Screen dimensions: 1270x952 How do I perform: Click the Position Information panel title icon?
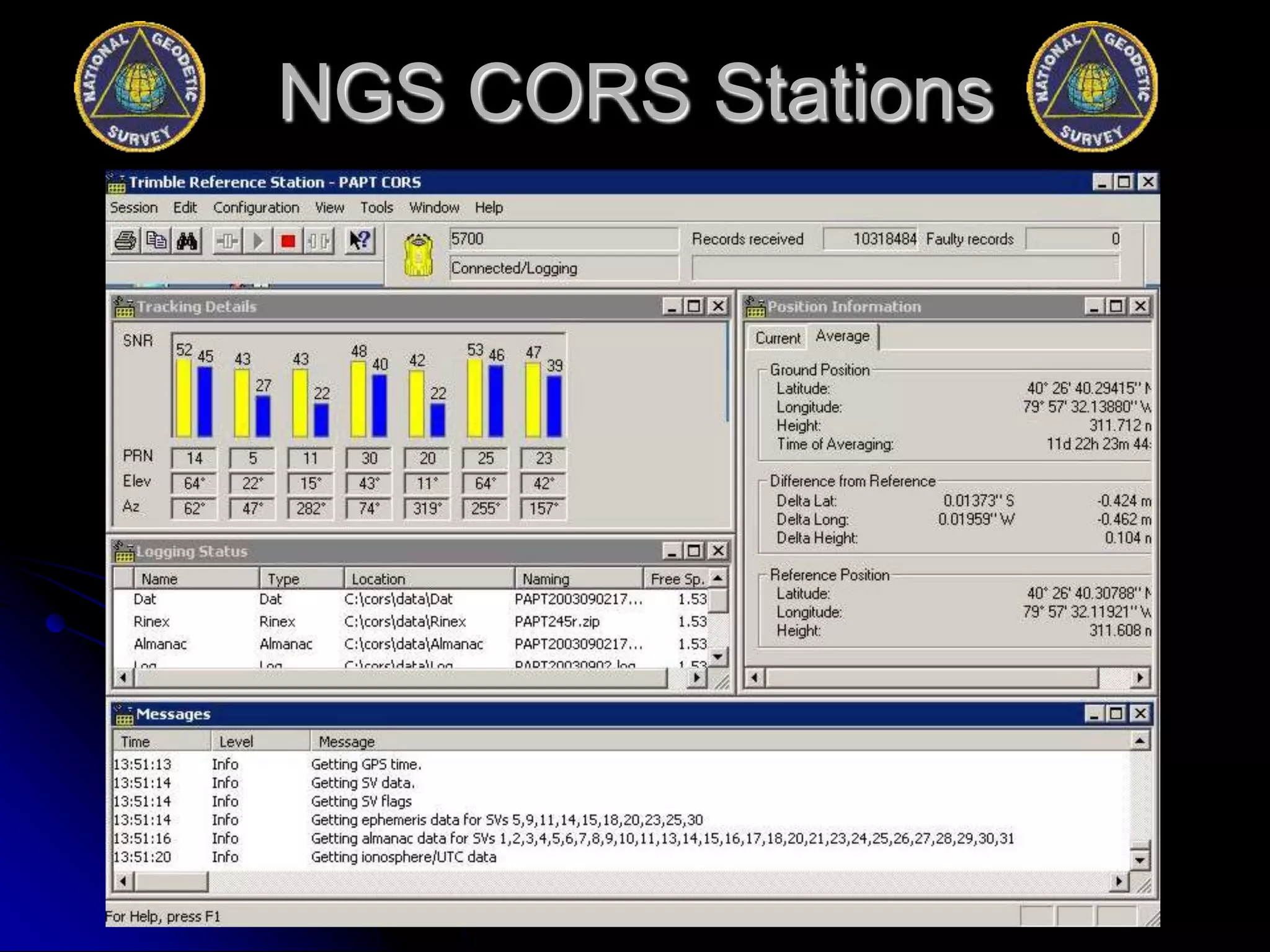pyautogui.click(x=755, y=306)
